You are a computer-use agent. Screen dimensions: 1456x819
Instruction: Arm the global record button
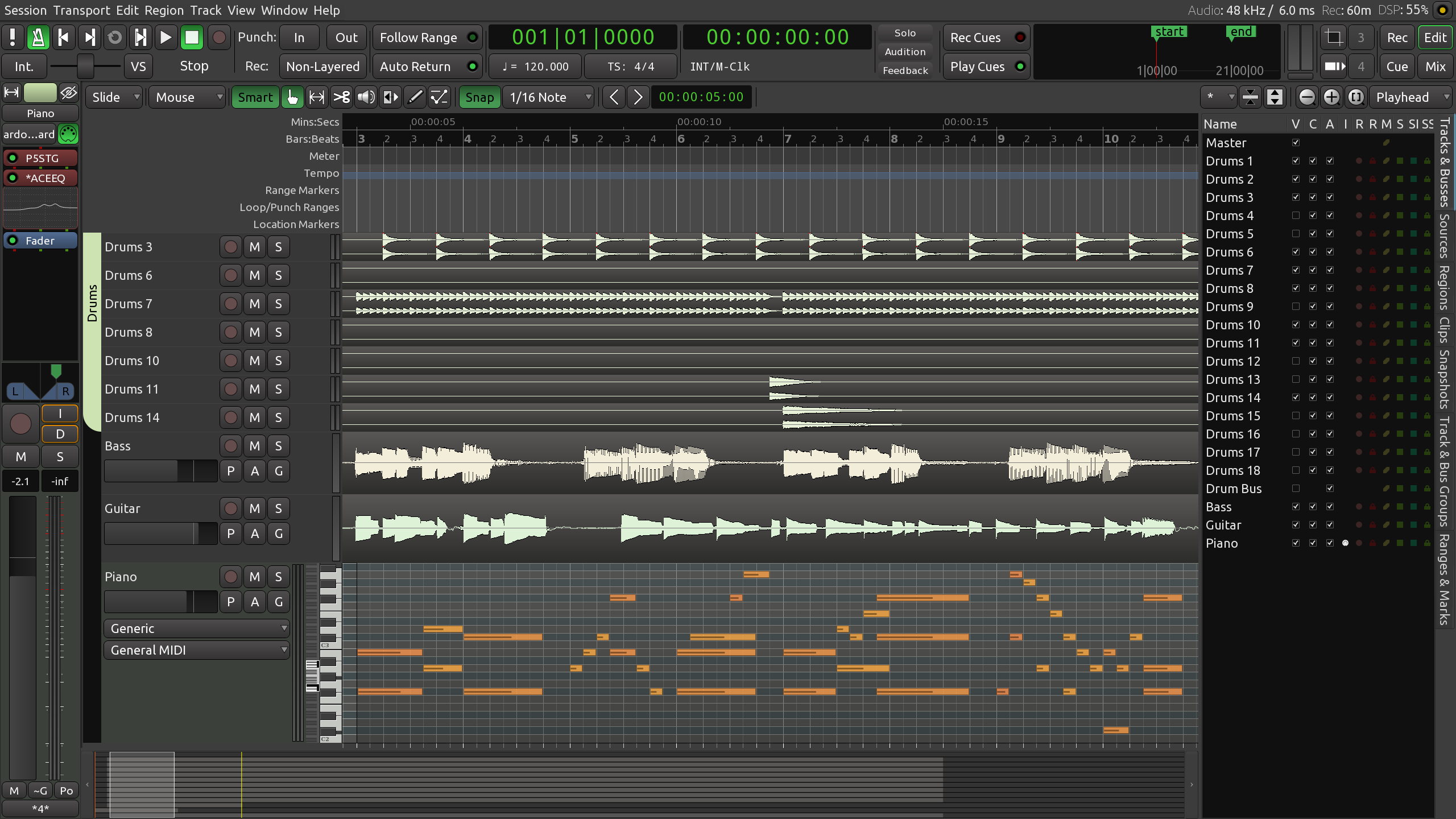pyautogui.click(x=218, y=38)
